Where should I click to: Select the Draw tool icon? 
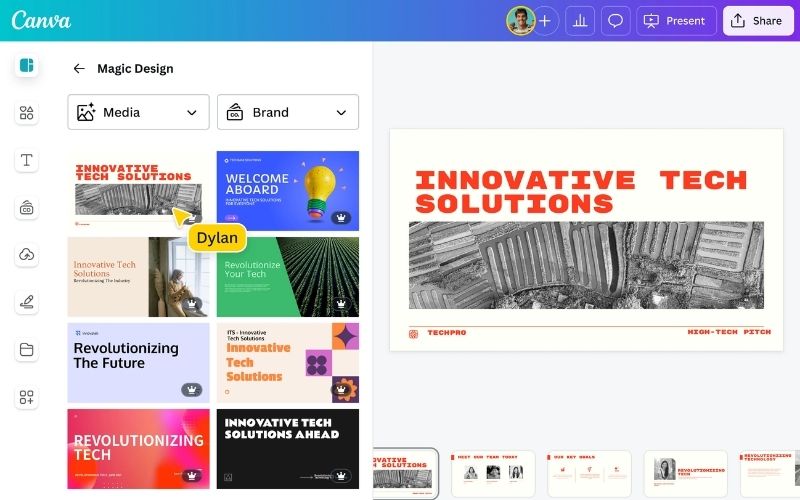coord(27,302)
